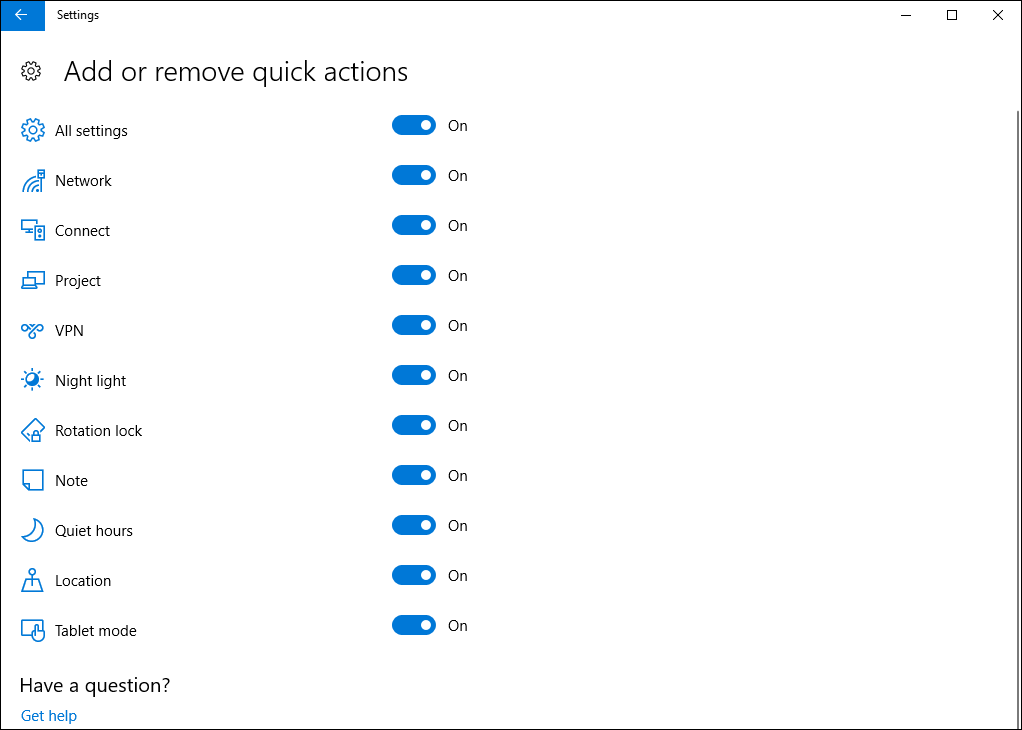Switch off the Tablet mode toggle
Viewport: 1022px width, 730px height.
tap(413, 625)
